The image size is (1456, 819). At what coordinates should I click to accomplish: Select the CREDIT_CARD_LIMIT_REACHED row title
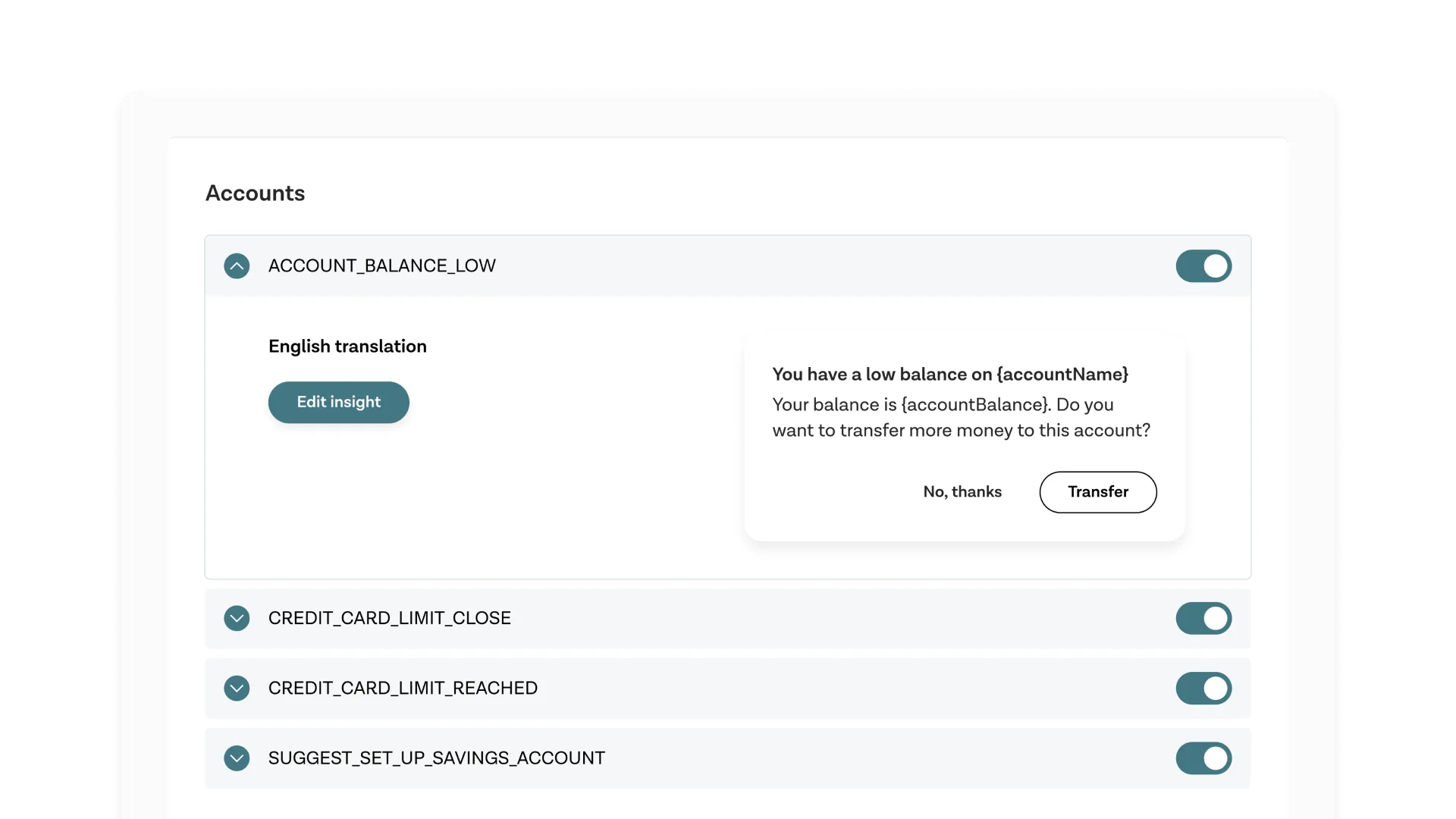pyautogui.click(x=403, y=689)
